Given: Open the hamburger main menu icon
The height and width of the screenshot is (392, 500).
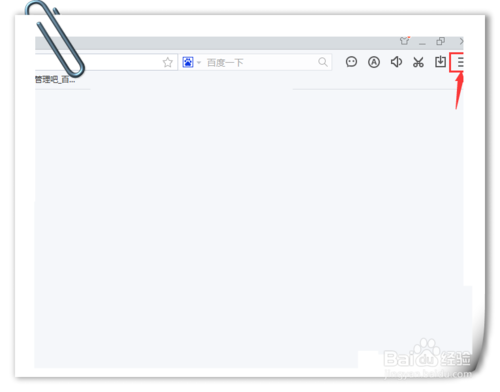Looking at the screenshot, I should [x=460, y=62].
